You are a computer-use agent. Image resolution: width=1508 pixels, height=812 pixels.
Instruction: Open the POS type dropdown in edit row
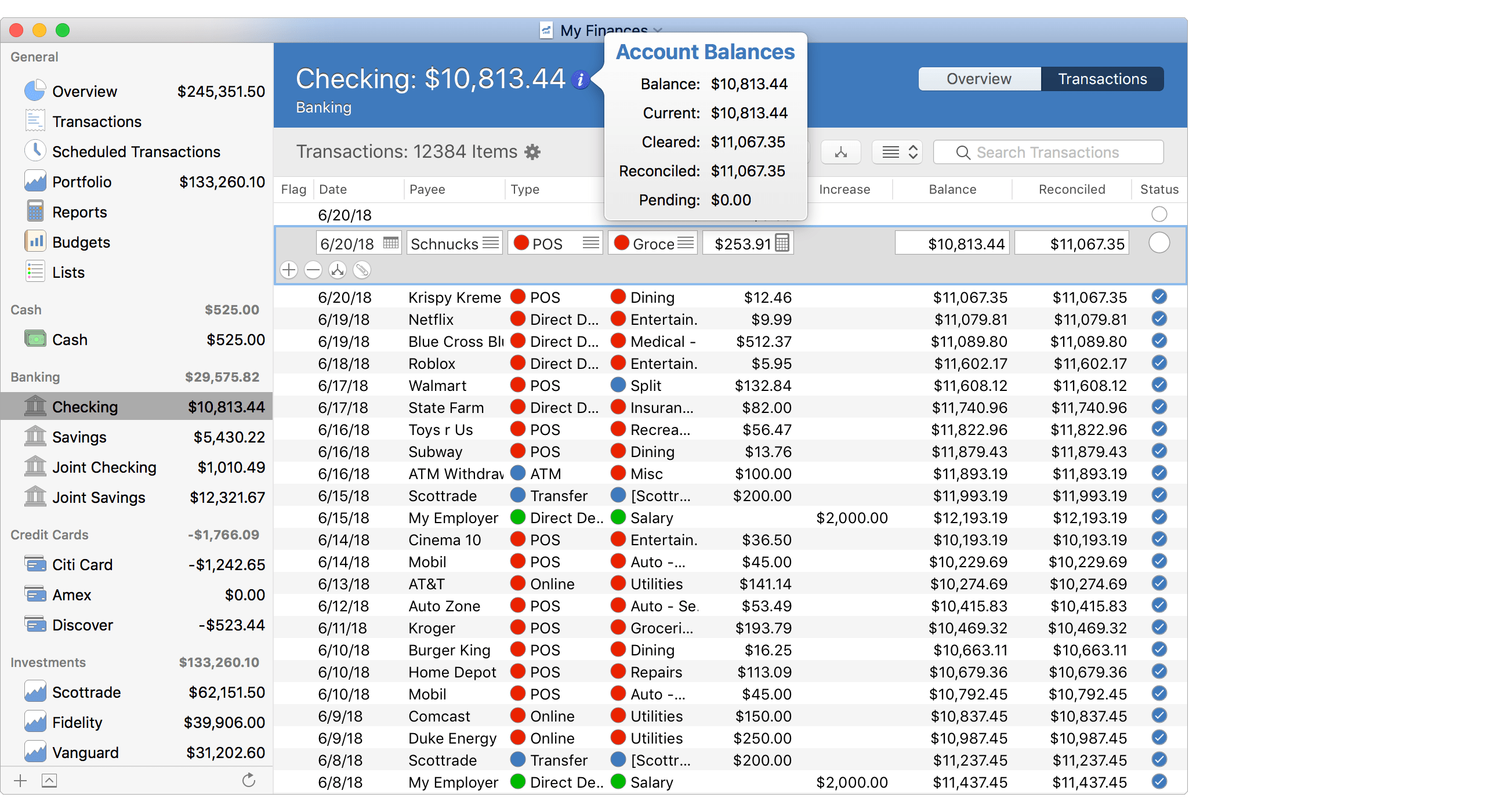click(x=590, y=243)
